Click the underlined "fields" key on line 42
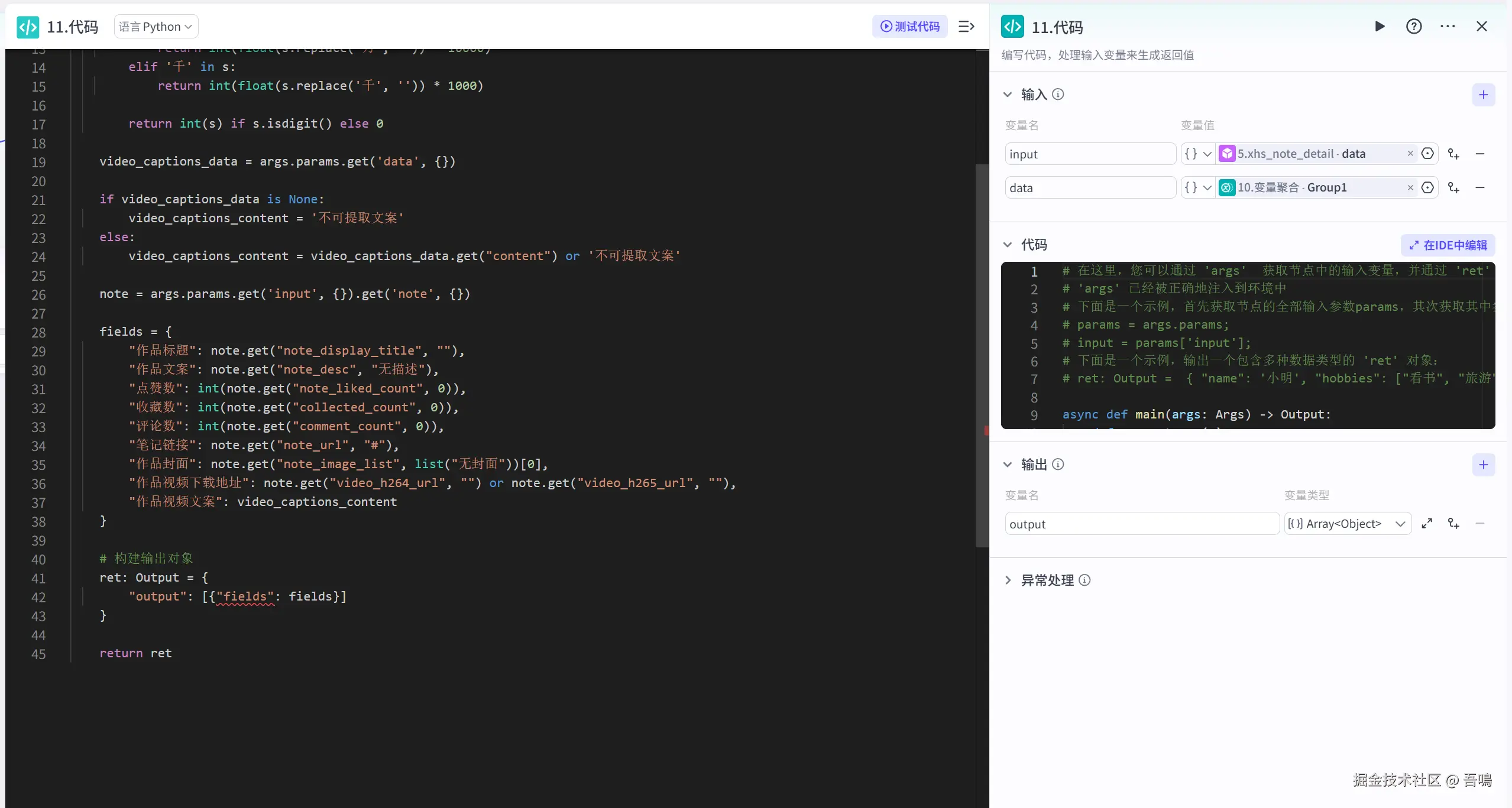The width and height of the screenshot is (1512, 808). (245, 596)
